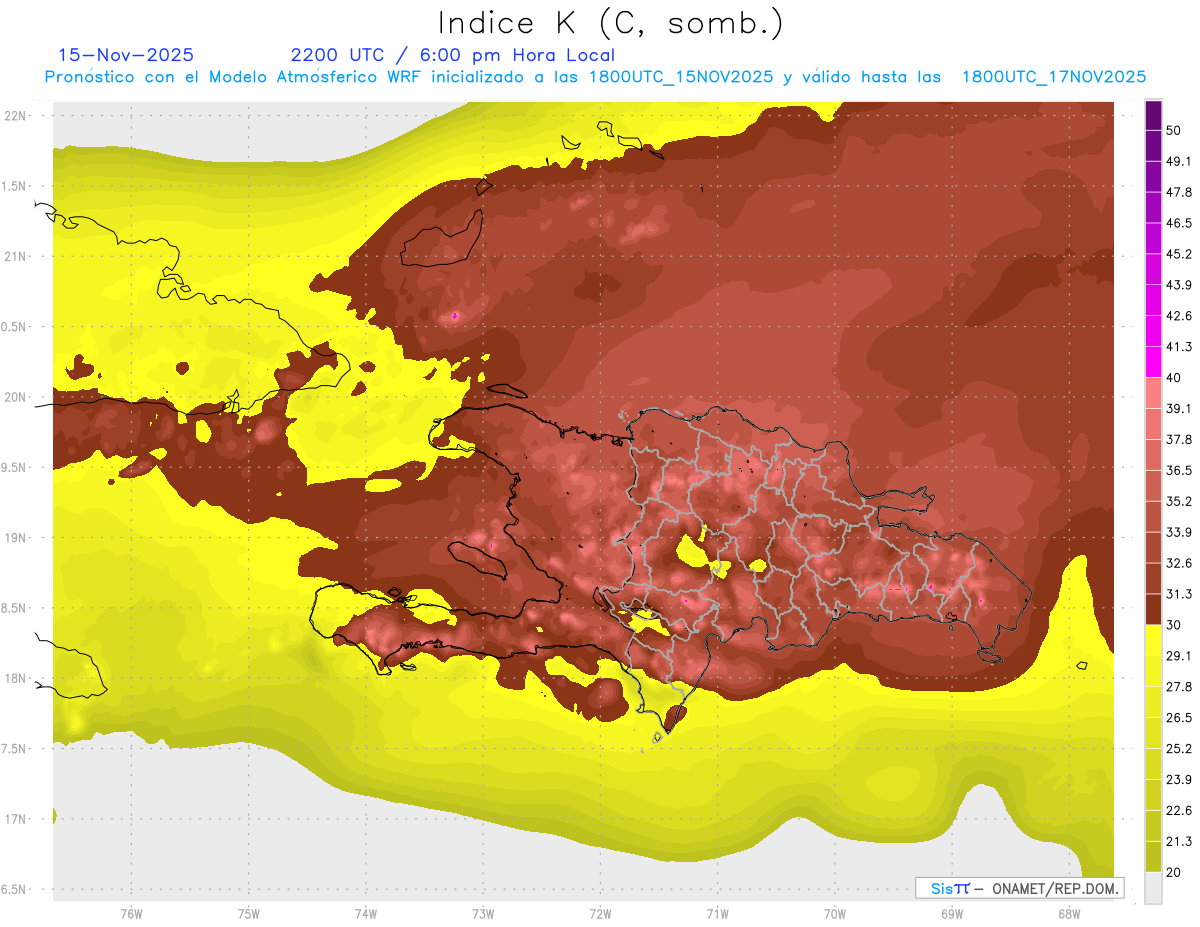The height and width of the screenshot is (927, 1200).
Task: Select the date text '15-Nov-2025'
Action: 126,55
